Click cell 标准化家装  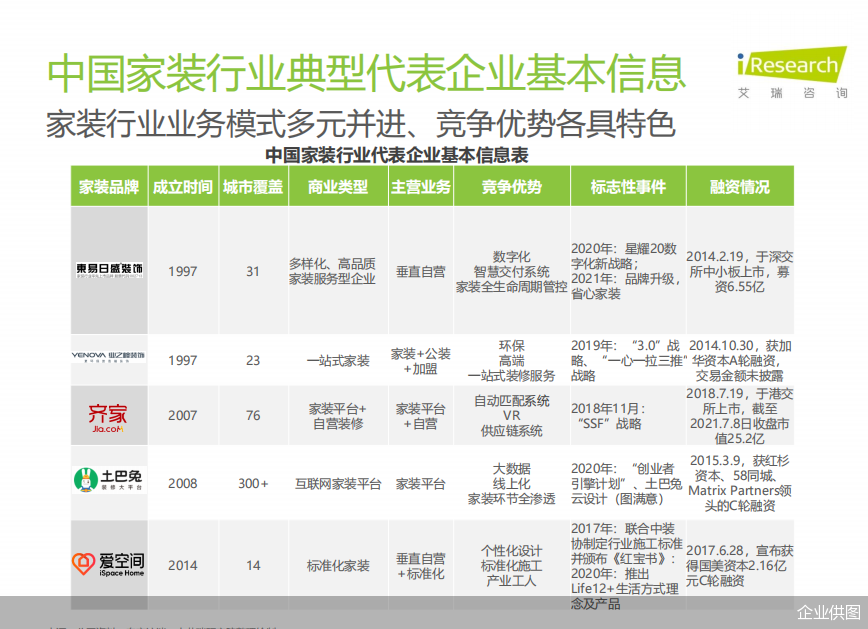pos(338,566)
